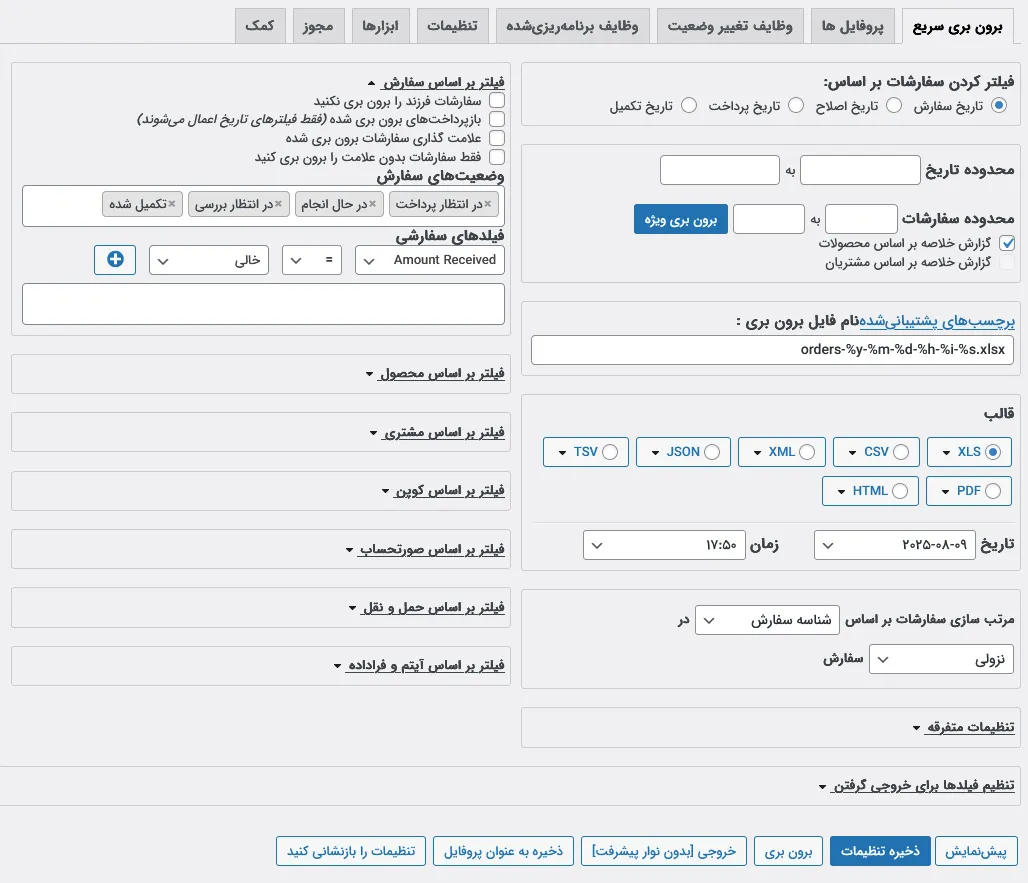The height and width of the screenshot is (883, 1028).
Task: Choose the HTML format radio
Action: (x=900, y=491)
